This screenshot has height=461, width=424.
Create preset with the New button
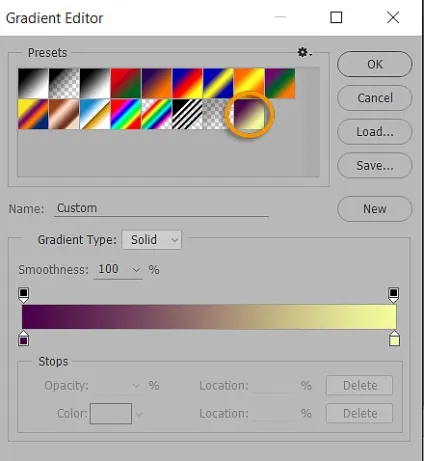pos(375,209)
